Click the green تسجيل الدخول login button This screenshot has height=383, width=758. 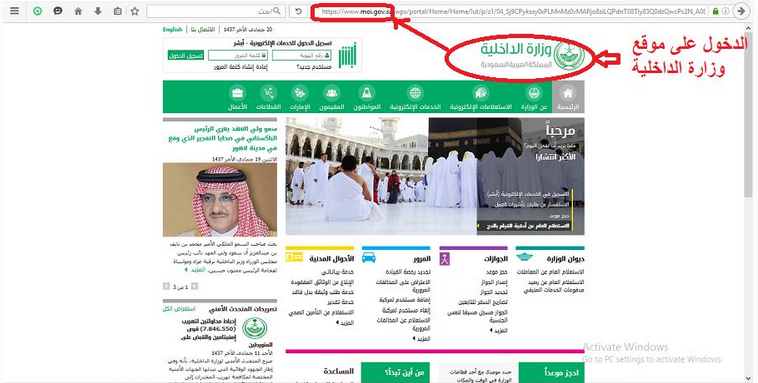click(x=186, y=56)
